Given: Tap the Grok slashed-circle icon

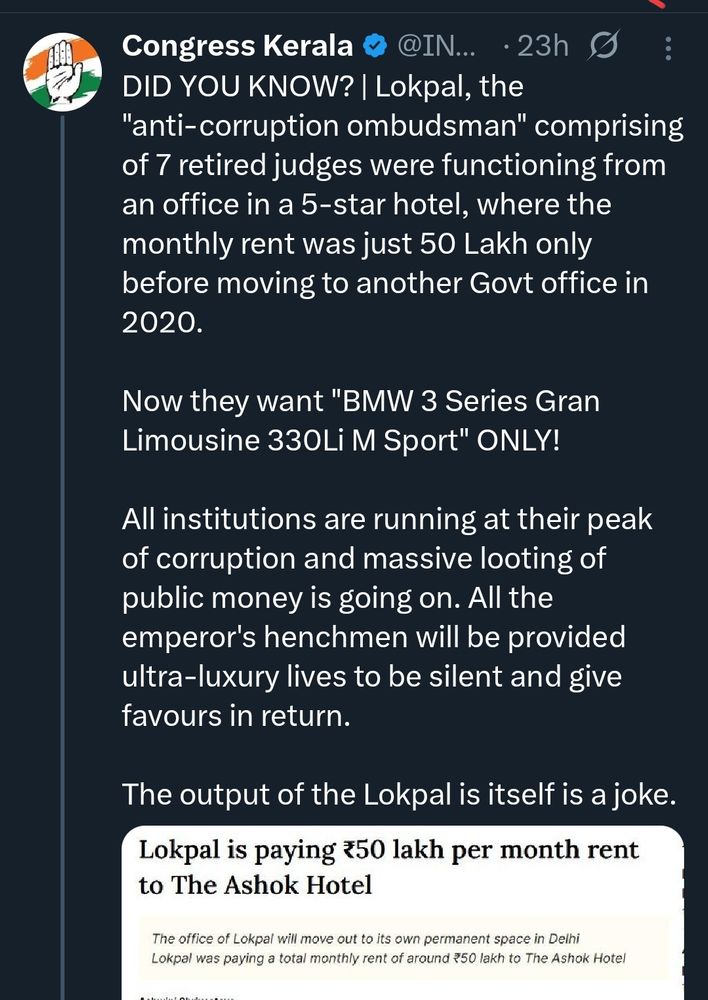Looking at the screenshot, I should [604, 47].
